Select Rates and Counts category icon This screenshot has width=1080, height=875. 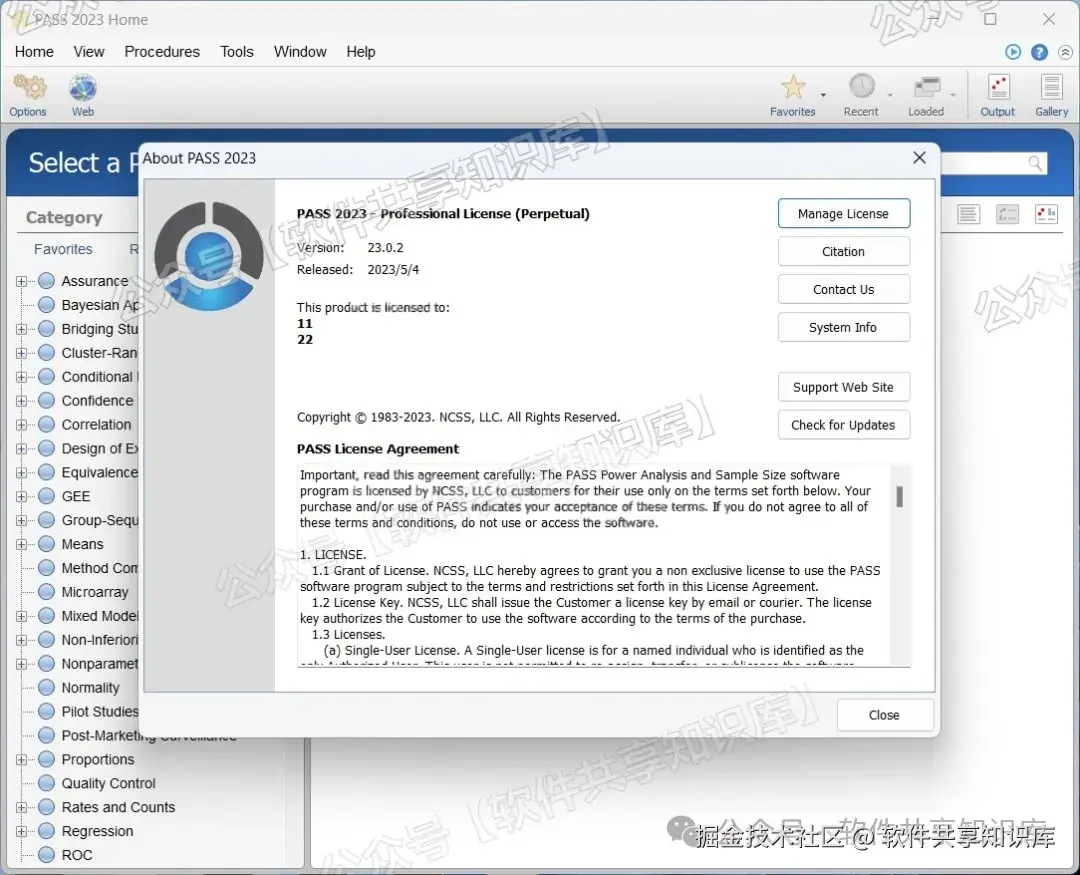pyautogui.click(x=47, y=807)
